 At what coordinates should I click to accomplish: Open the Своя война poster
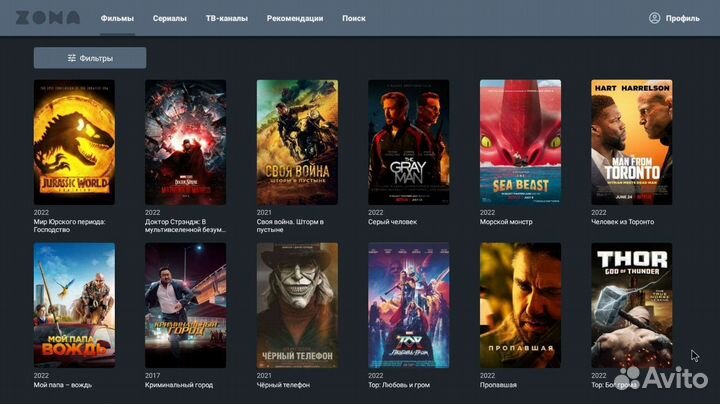tap(297, 142)
